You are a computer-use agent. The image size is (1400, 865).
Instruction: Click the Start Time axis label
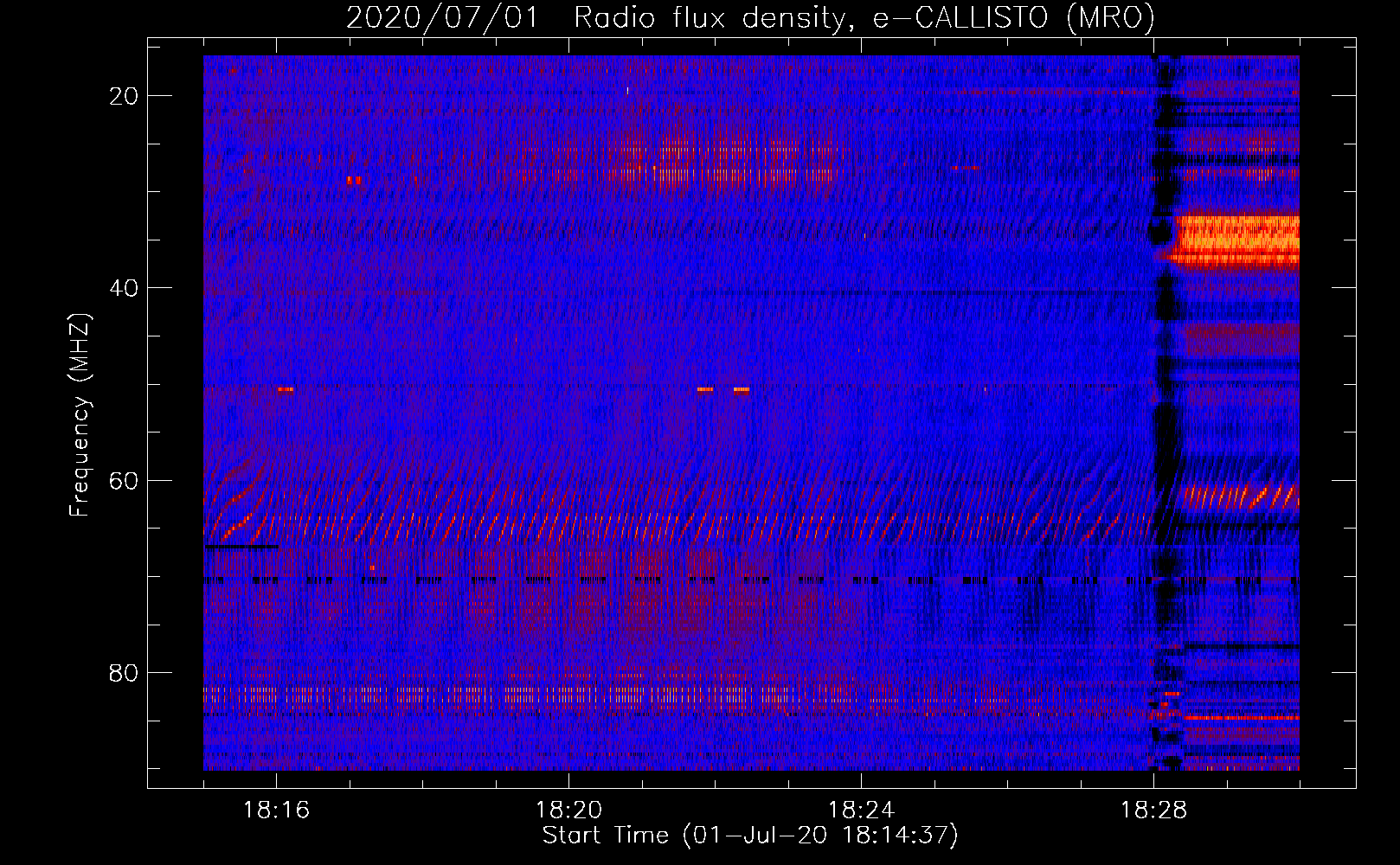coord(750,836)
